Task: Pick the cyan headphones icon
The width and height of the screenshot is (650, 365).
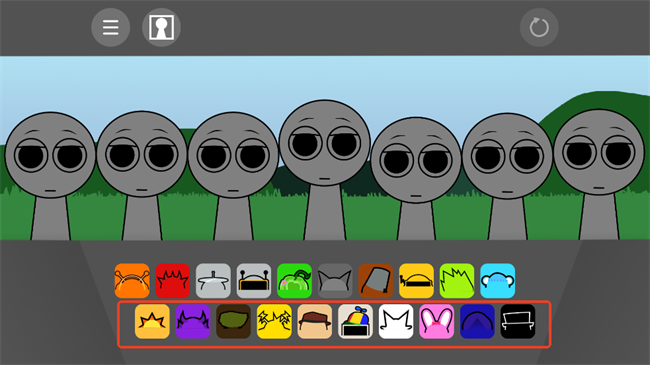Action: 498,281
